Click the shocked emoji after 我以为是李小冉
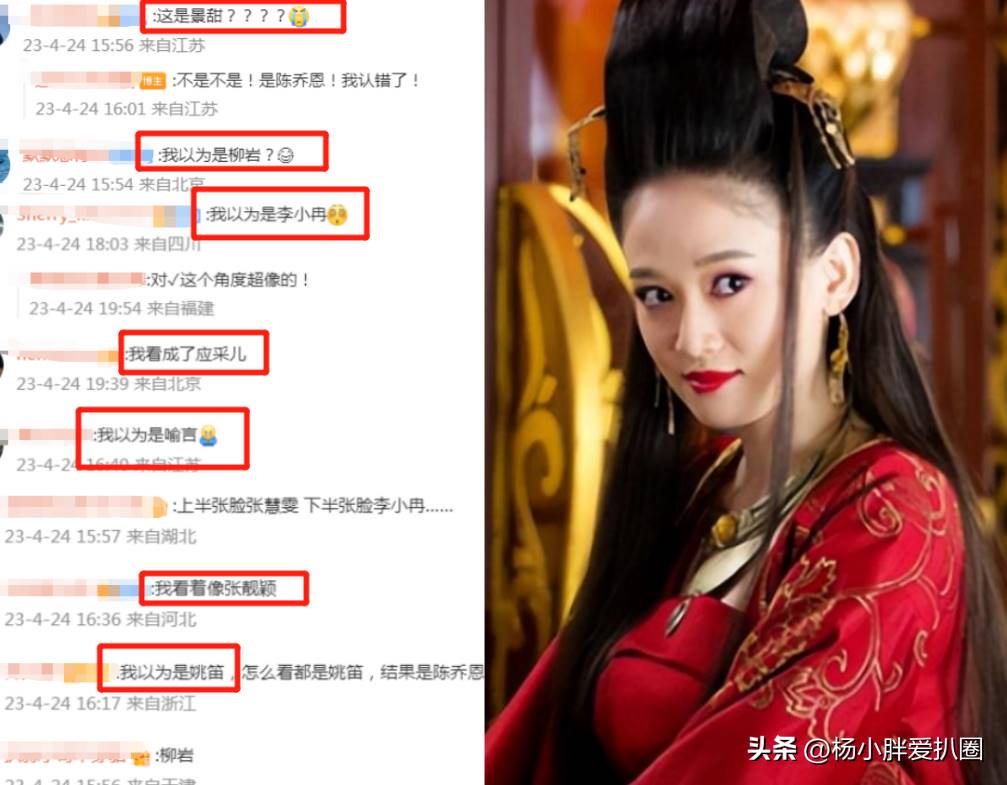The width and height of the screenshot is (1007, 785). point(337,215)
